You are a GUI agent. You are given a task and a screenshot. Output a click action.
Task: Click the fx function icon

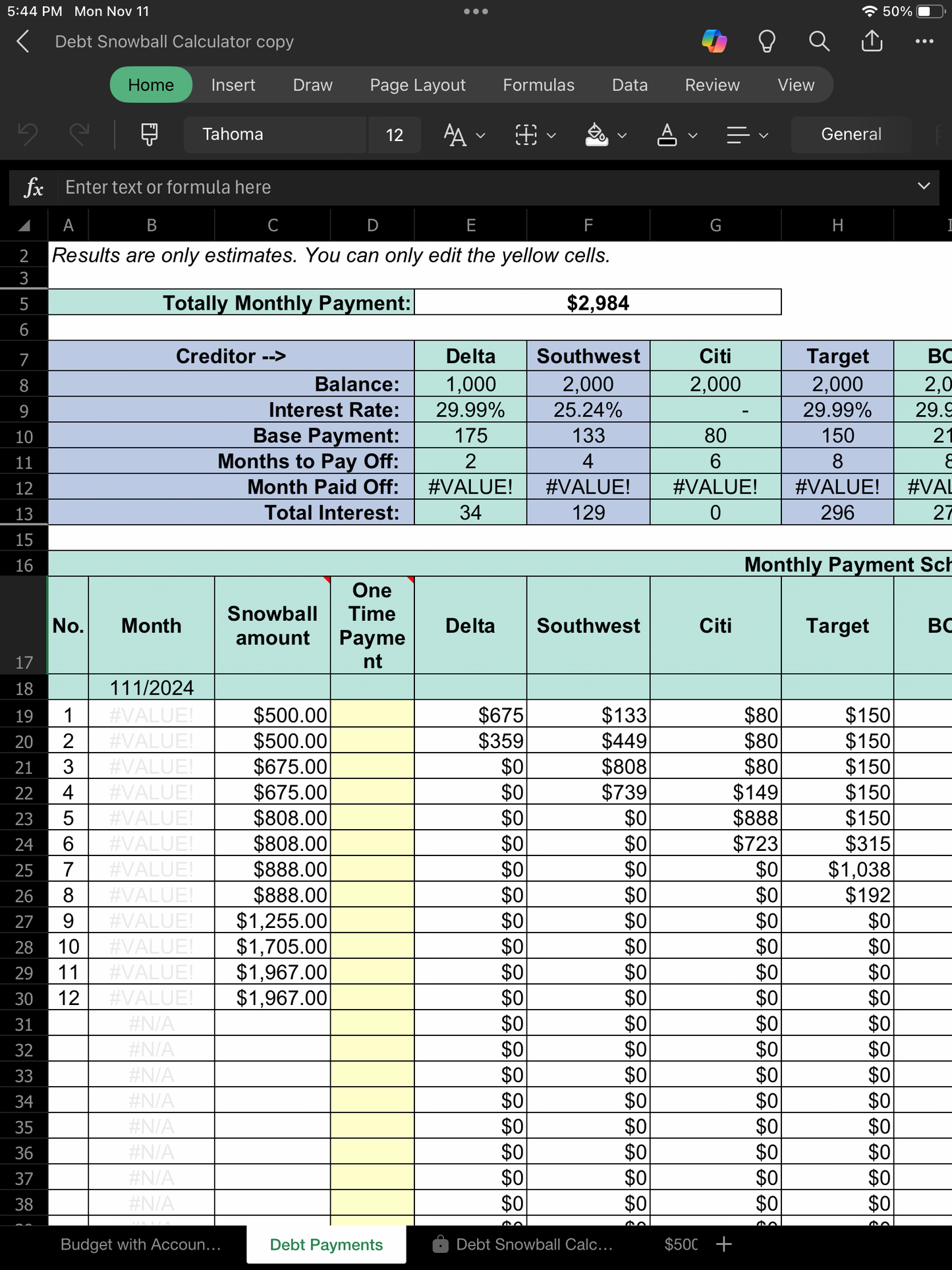point(34,188)
